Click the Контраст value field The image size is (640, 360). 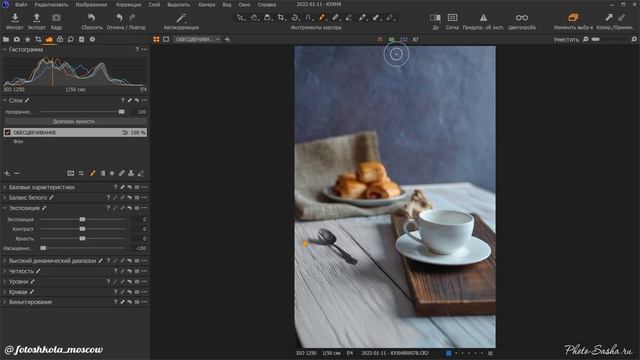pos(139,229)
